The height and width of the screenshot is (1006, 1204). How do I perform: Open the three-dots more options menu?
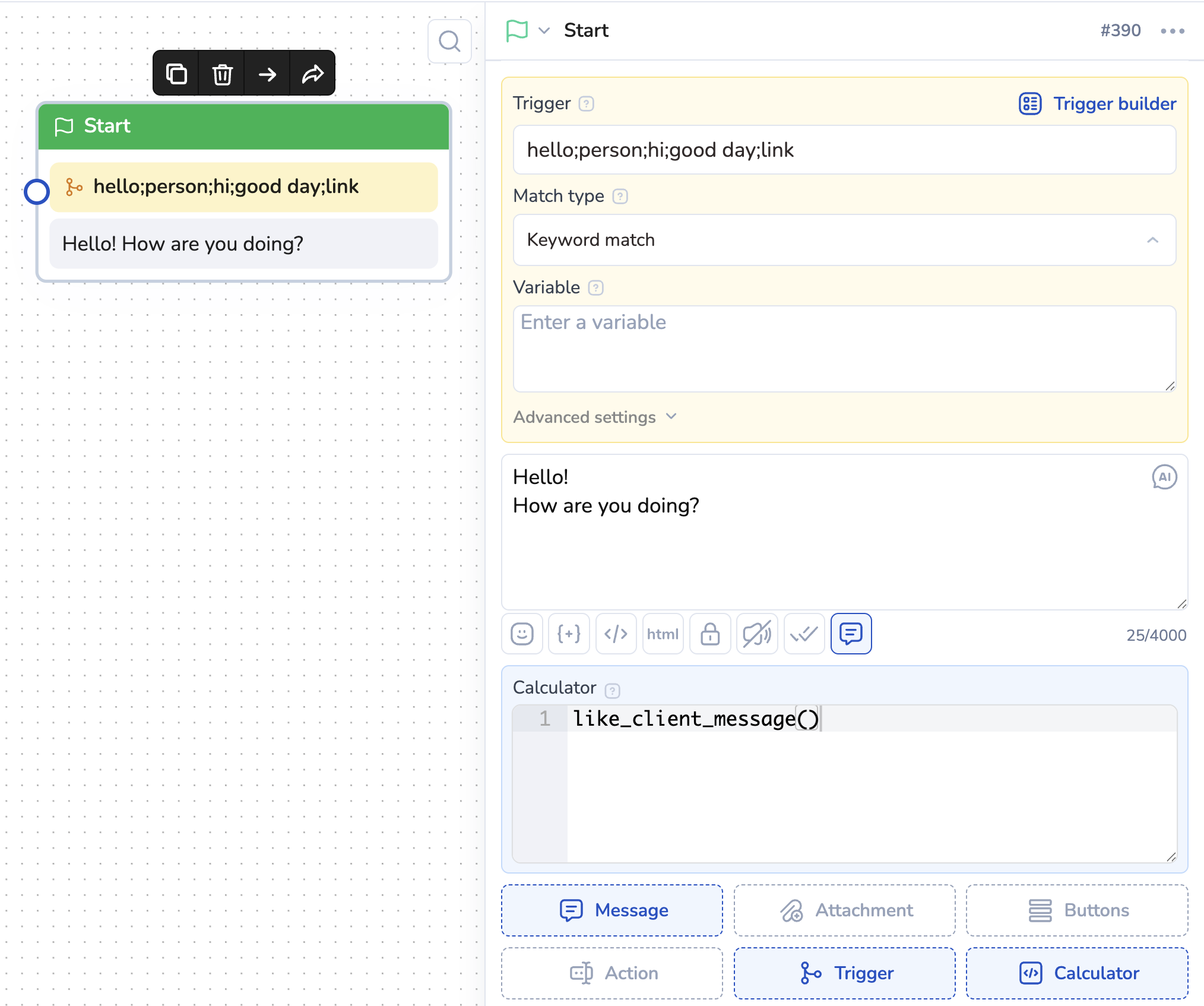click(x=1173, y=31)
